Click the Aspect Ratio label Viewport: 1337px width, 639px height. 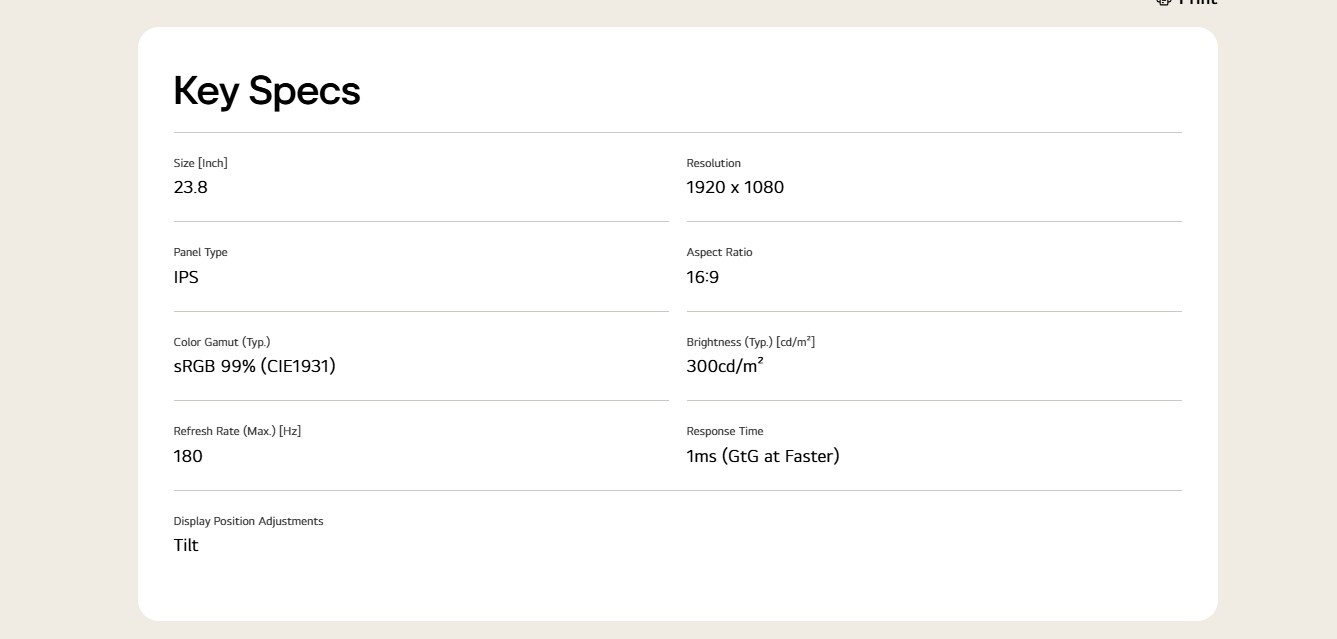pyautogui.click(x=720, y=252)
